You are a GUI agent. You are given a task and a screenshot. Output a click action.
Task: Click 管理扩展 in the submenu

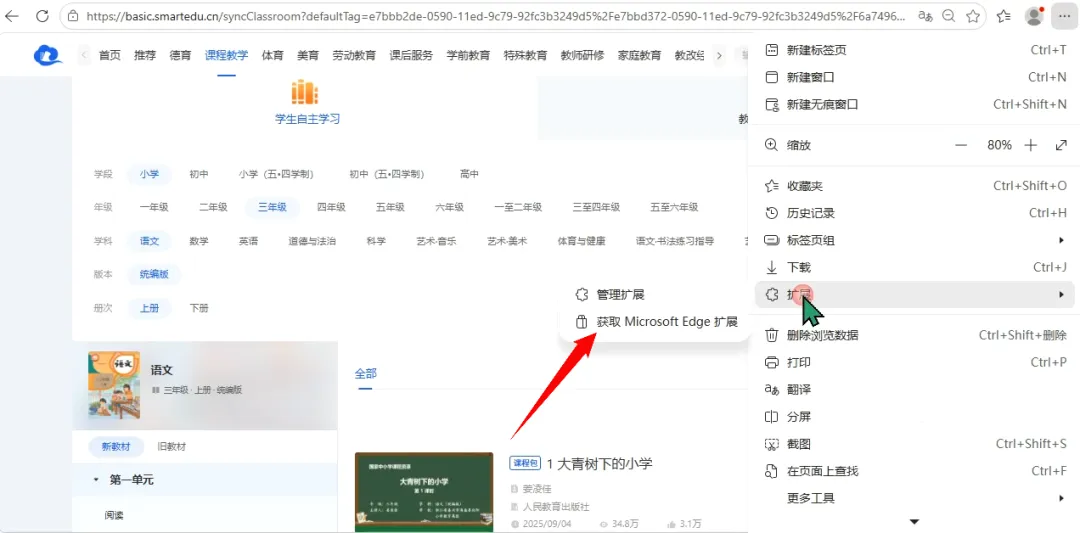coord(654,295)
